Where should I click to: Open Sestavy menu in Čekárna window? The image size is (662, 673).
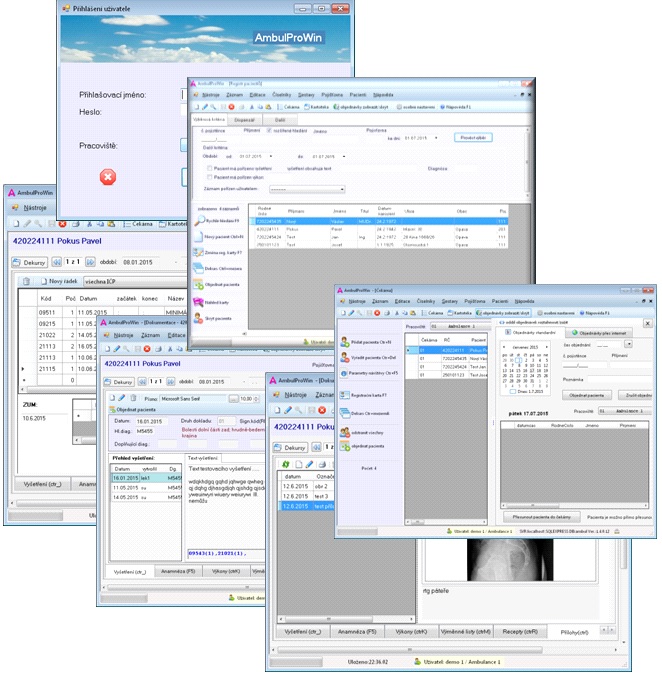coord(449,301)
